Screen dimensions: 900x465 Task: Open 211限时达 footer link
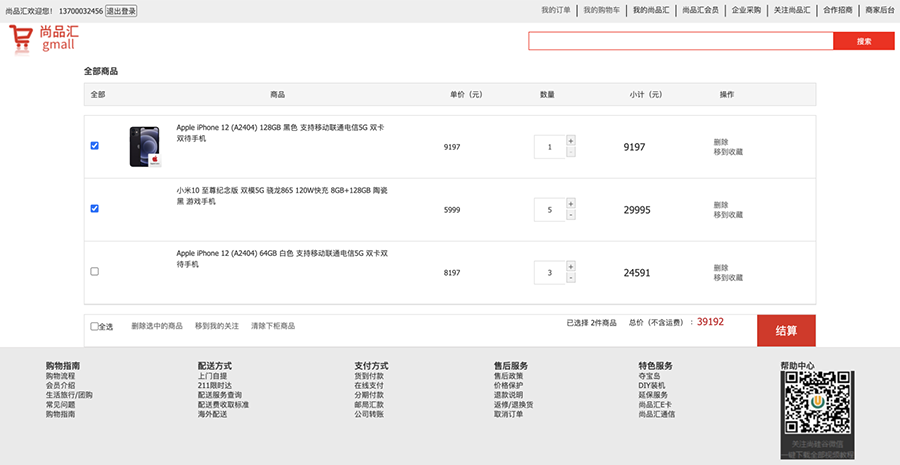coord(215,386)
